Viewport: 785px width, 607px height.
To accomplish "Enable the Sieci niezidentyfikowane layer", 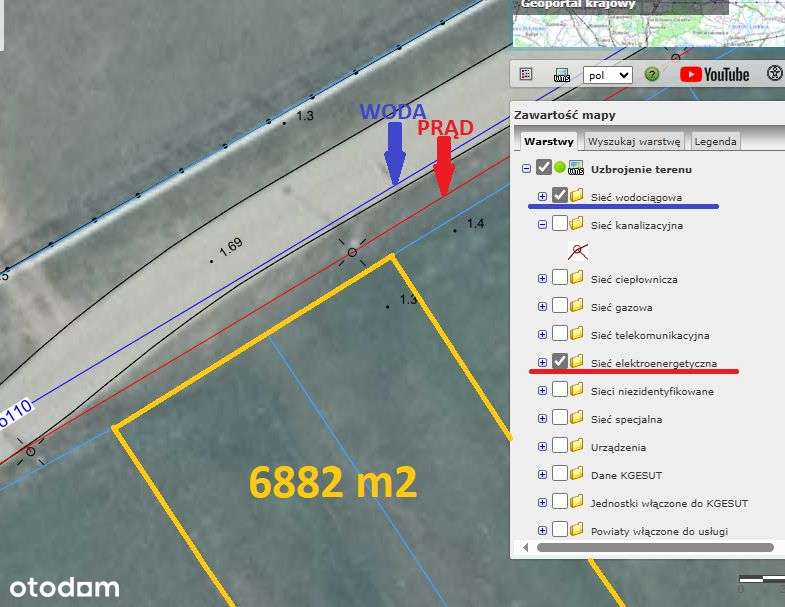I will pyautogui.click(x=560, y=389).
